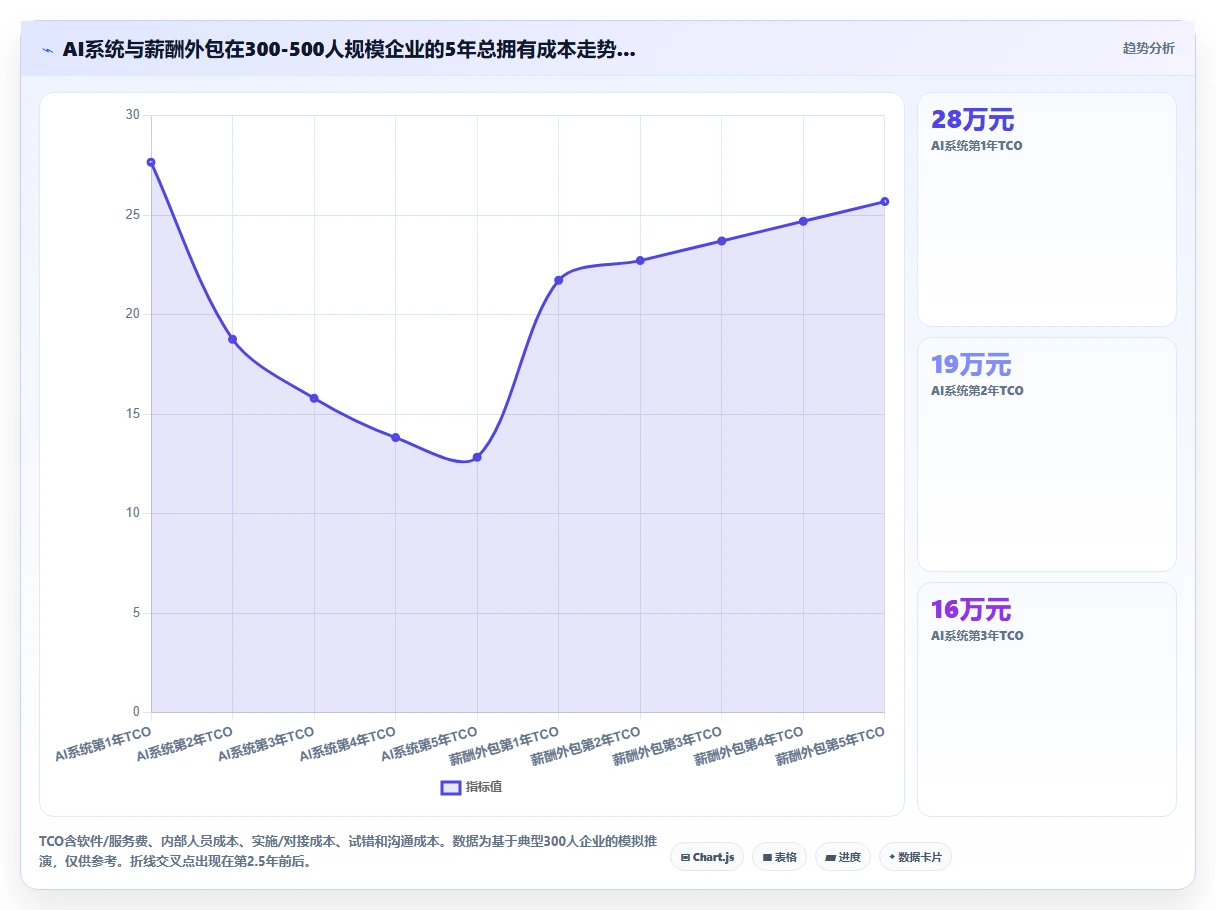
Task: Select the 薪酬外包第3年TCO data point
Action: [721, 241]
